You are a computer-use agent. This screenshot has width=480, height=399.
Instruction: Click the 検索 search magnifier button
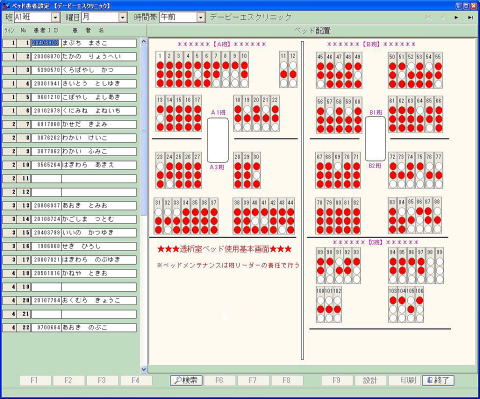[186, 380]
